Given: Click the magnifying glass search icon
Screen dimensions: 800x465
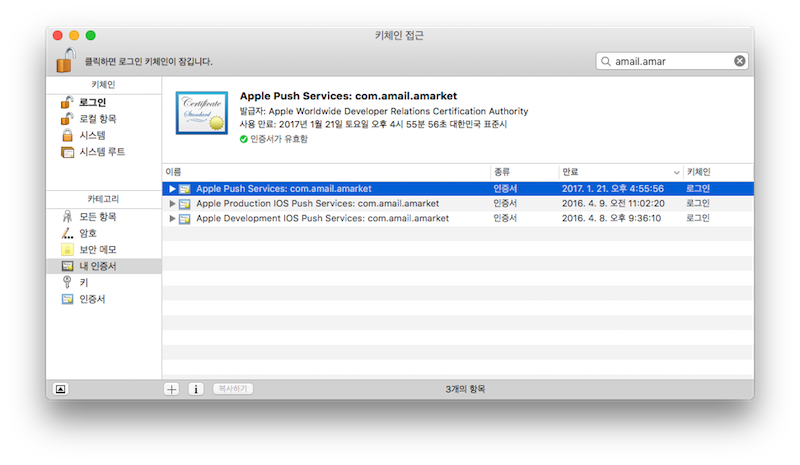Looking at the screenshot, I should [606, 61].
